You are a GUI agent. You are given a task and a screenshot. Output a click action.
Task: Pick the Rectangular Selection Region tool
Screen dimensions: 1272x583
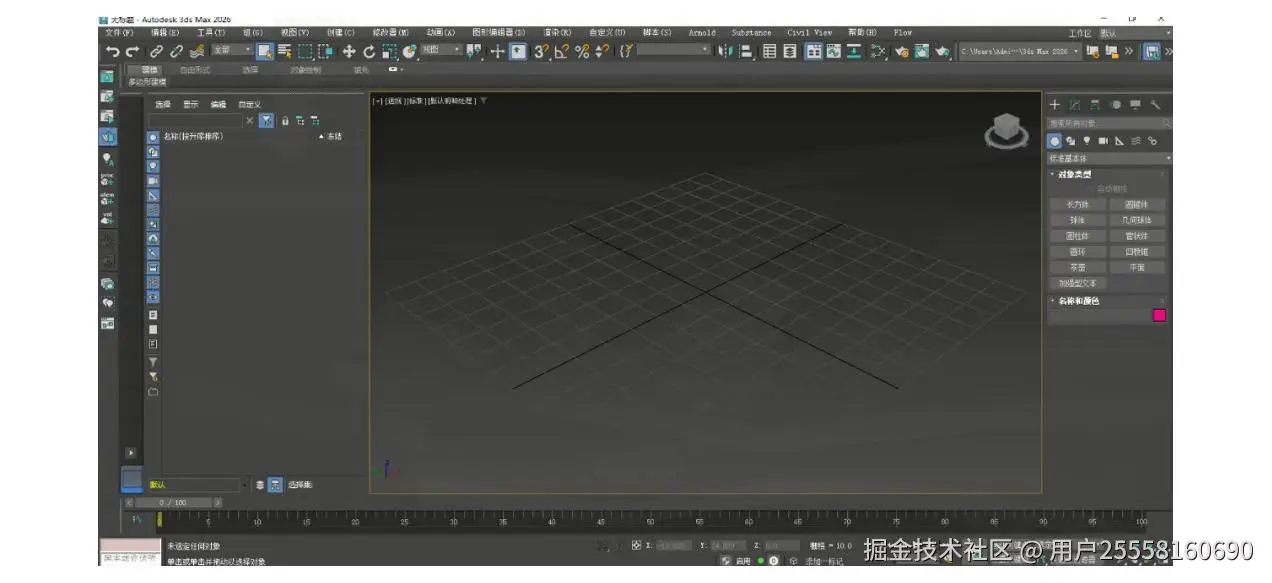(x=305, y=51)
